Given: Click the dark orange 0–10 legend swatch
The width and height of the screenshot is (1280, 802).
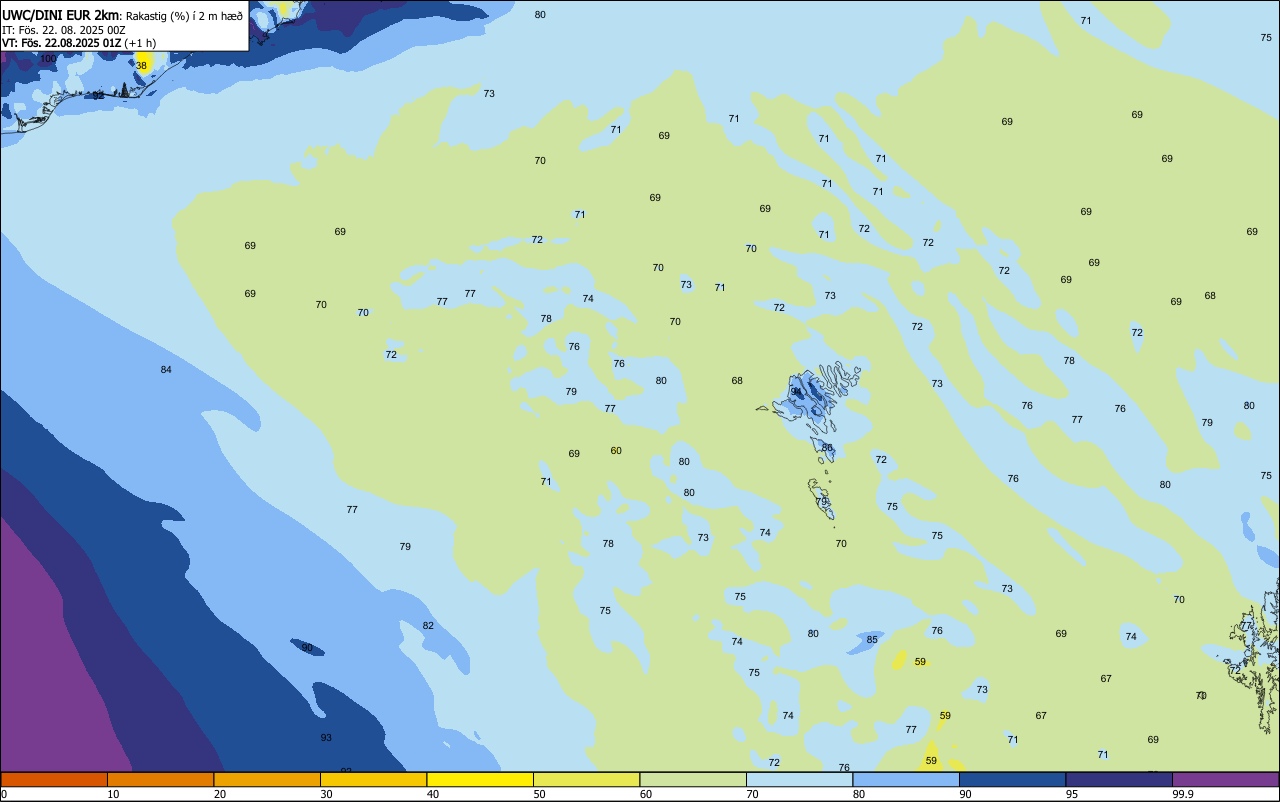Looking at the screenshot, I should click(x=54, y=779).
